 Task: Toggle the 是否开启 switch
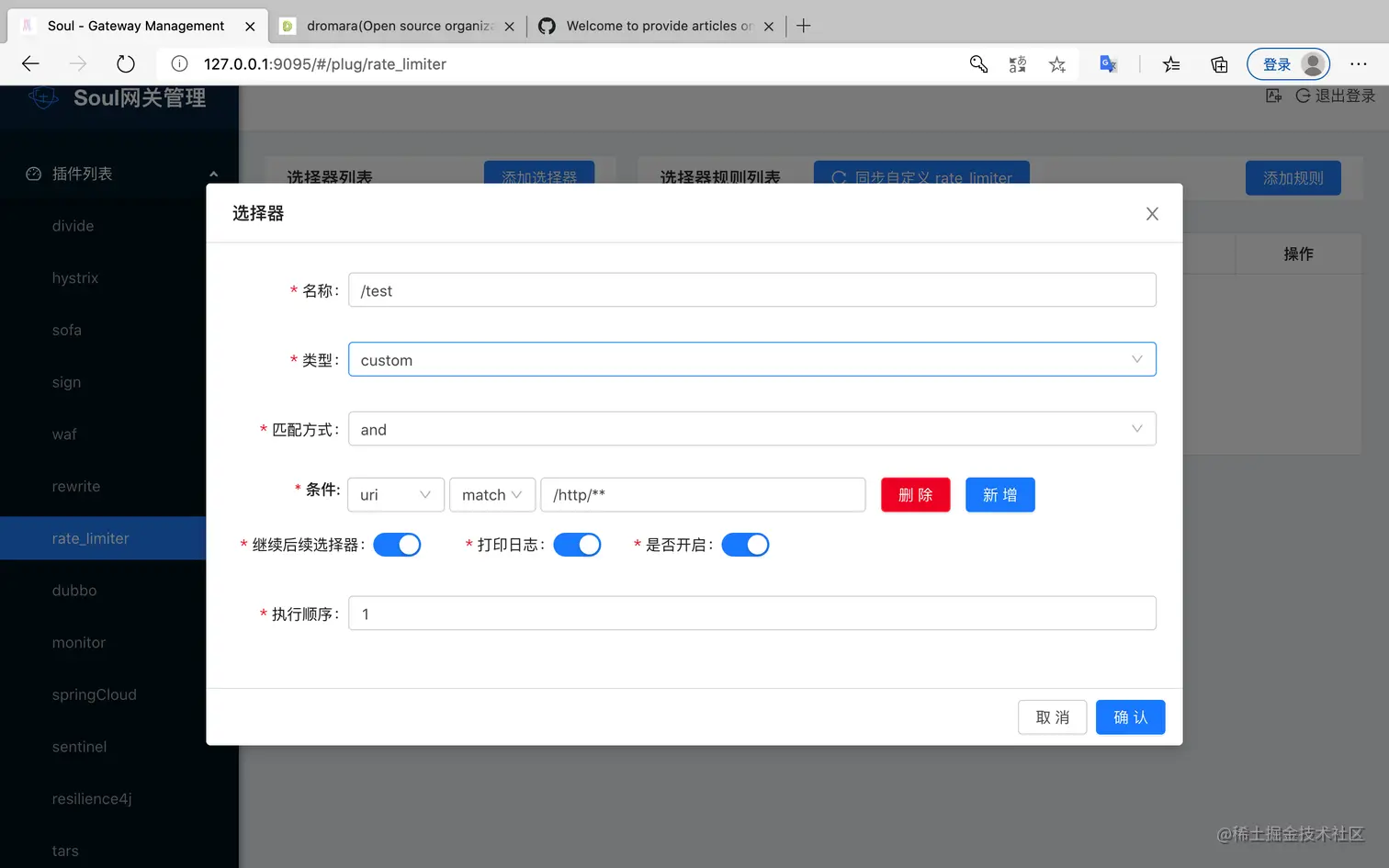(745, 545)
